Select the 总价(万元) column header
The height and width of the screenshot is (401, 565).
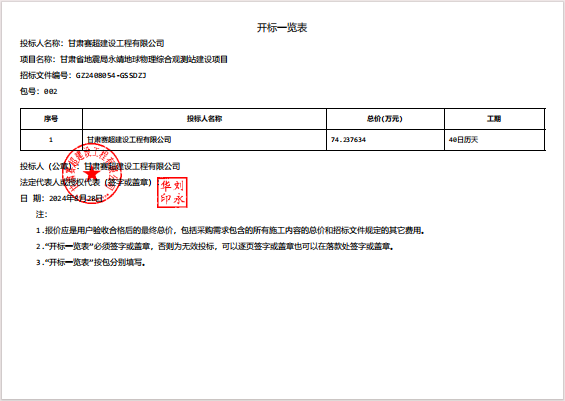pyautogui.click(x=385, y=119)
